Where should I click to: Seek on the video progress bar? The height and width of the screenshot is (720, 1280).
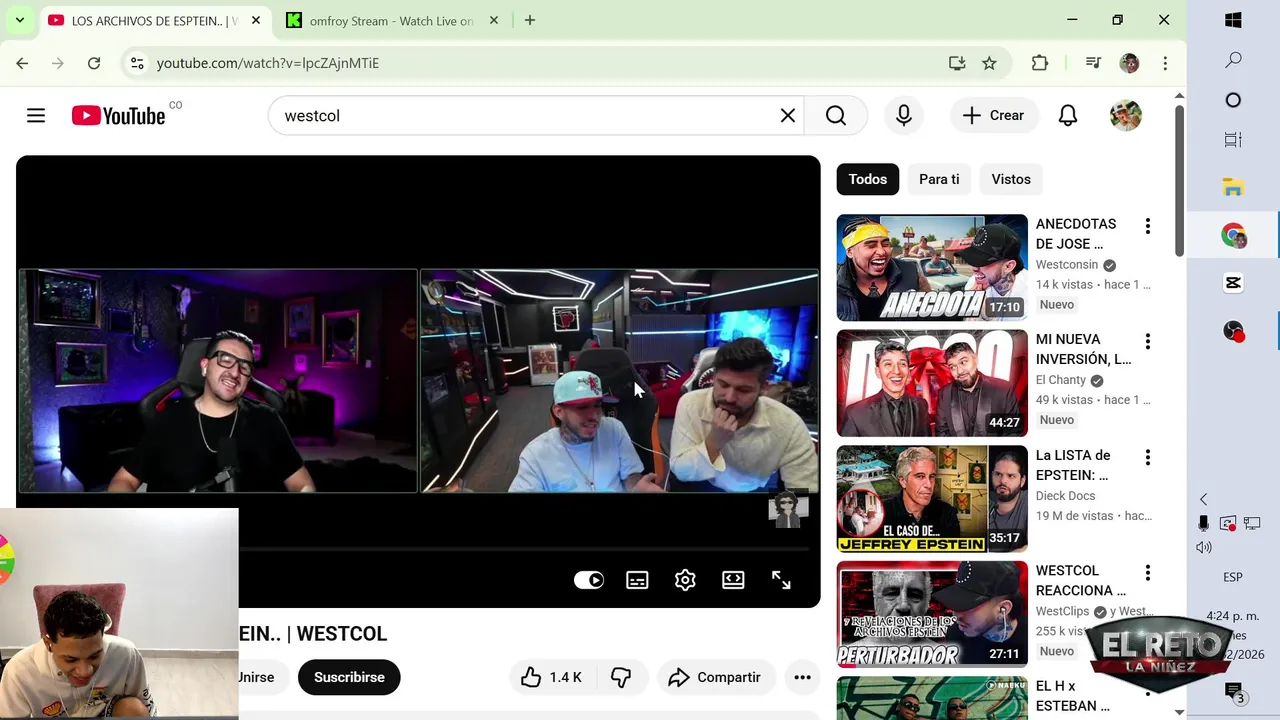524,549
